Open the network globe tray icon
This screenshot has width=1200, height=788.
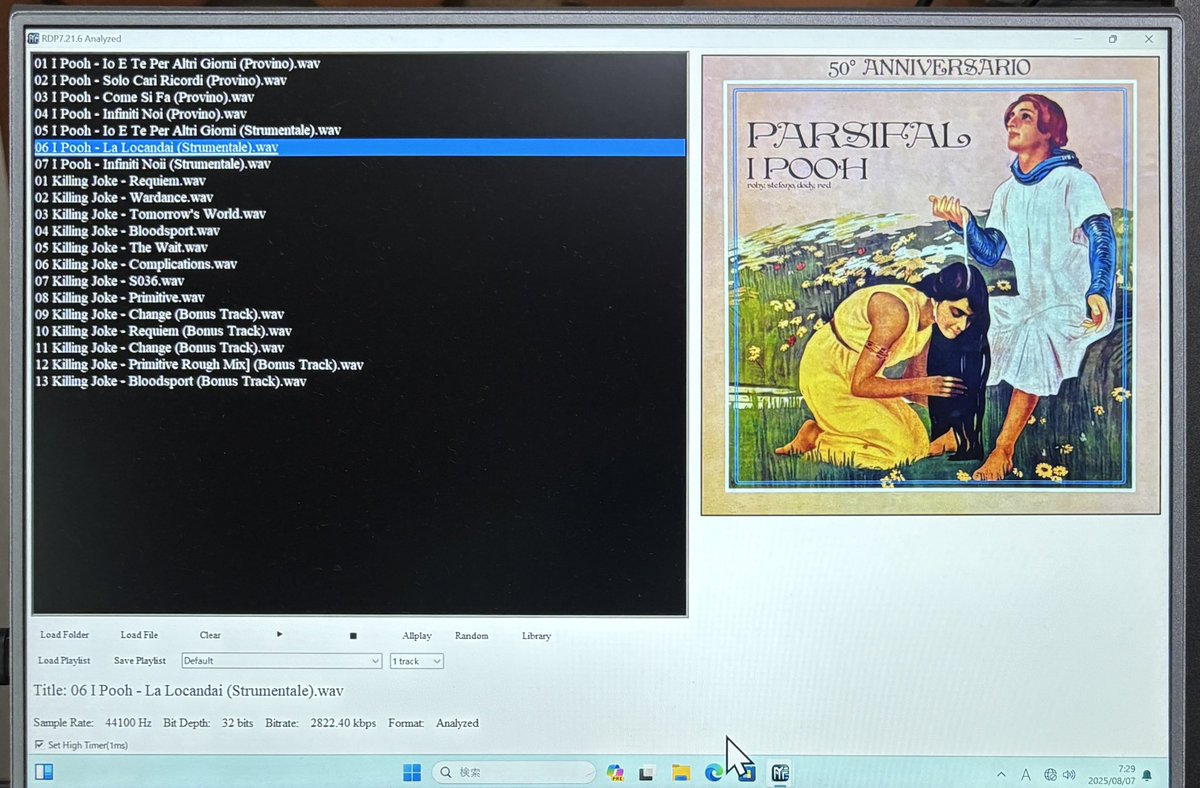(x=1050, y=775)
